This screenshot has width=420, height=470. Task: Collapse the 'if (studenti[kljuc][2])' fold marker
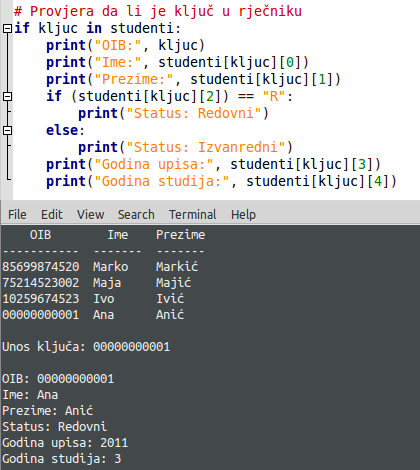point(7,96)
